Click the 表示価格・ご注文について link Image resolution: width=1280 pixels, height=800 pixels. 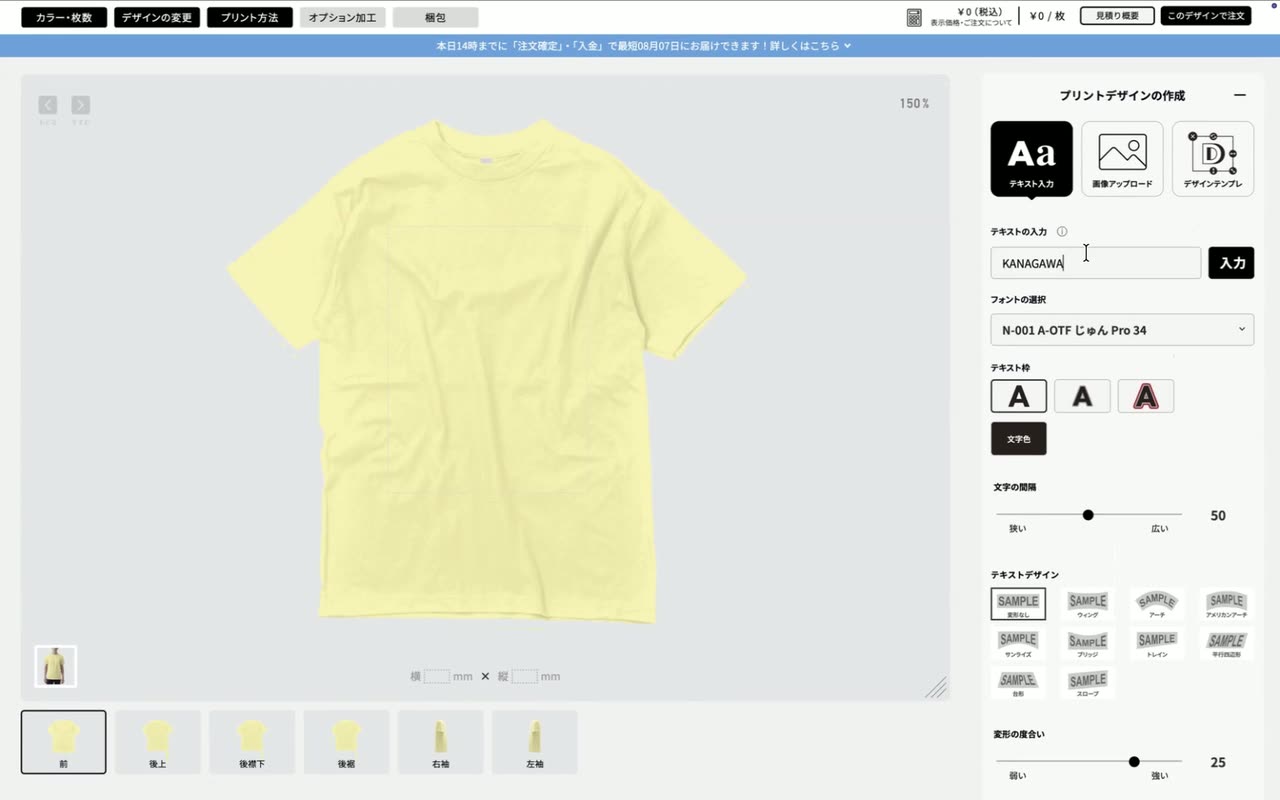(x=971, y=23)
